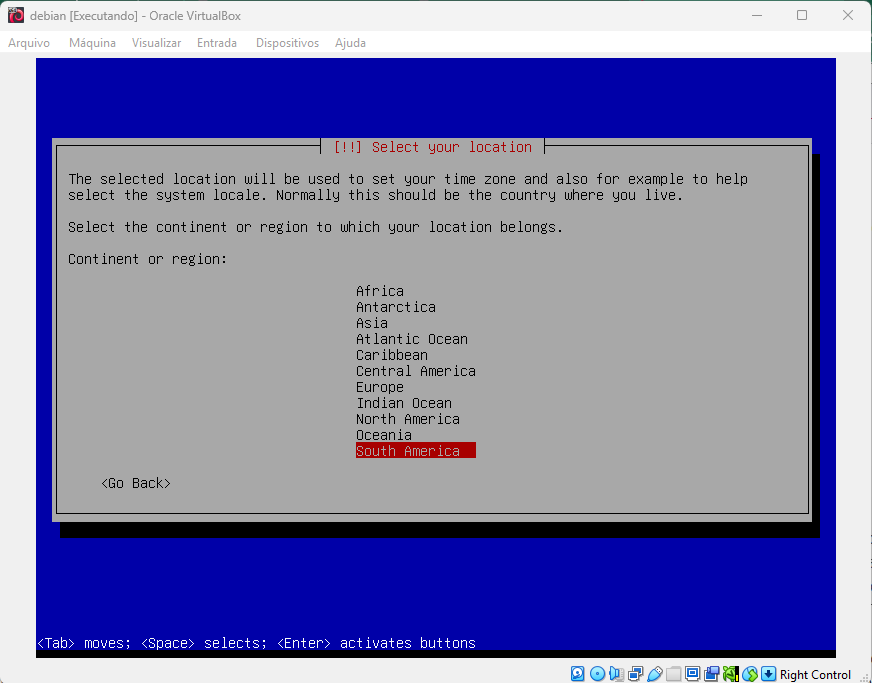This screenshot has height=683, width=872.
Task: Maximize the VirtualBox window
Action: (802, 15)
